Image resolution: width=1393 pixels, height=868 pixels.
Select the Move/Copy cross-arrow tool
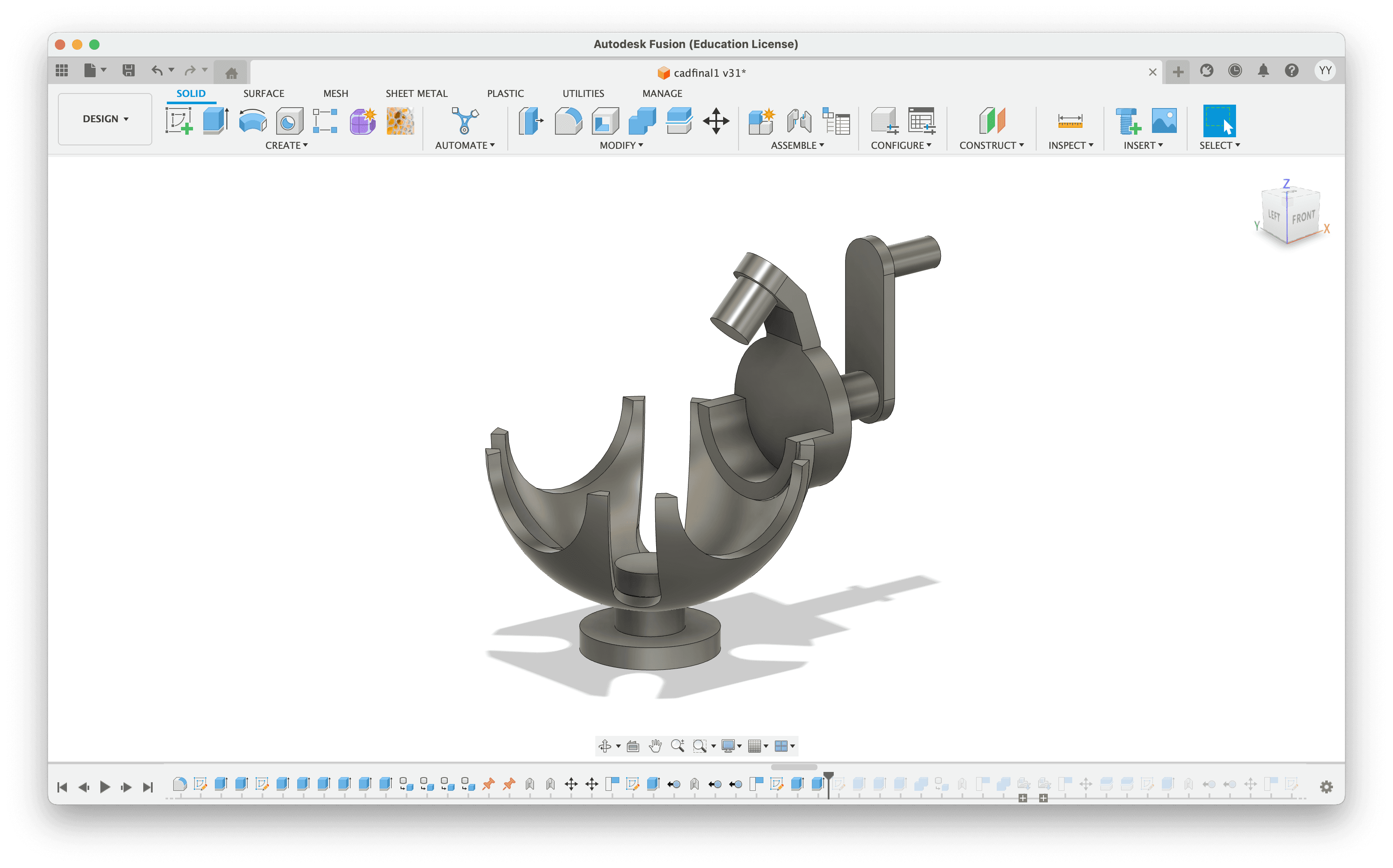(x=716, y=121)
